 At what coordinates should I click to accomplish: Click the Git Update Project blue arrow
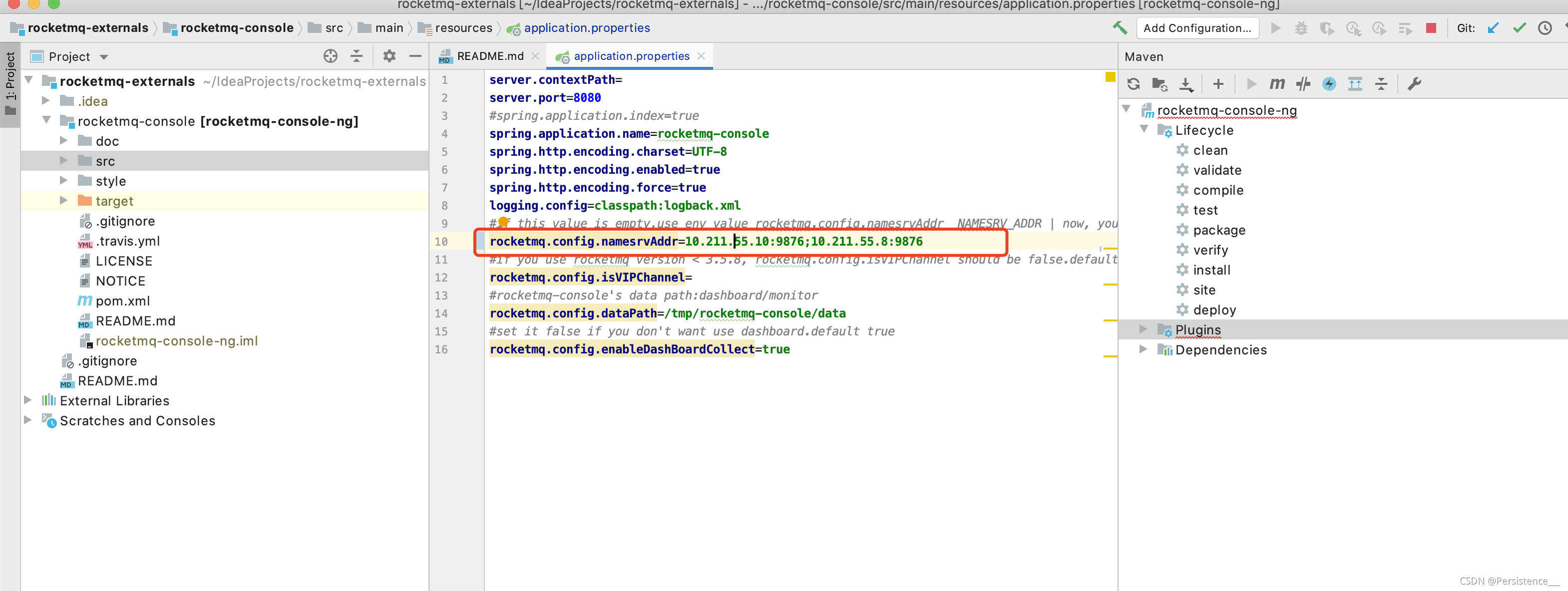click(1493, 28)
